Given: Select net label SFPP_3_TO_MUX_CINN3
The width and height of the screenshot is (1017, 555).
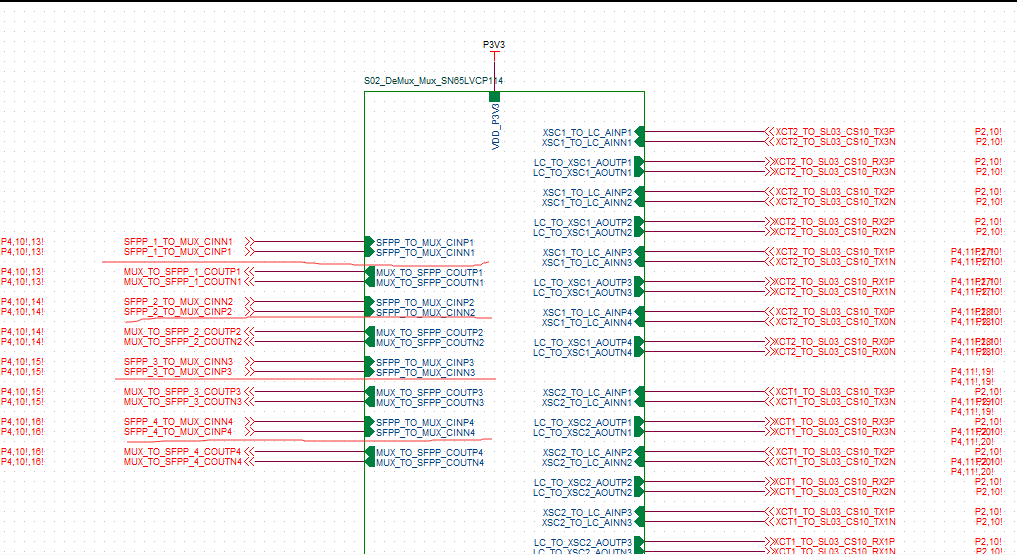Looking at the screenshot, I should pos(178,362).
